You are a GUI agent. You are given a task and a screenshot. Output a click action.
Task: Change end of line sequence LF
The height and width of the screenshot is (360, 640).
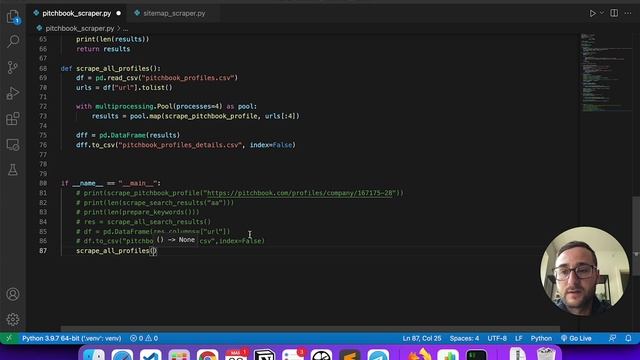click(518, 338)
